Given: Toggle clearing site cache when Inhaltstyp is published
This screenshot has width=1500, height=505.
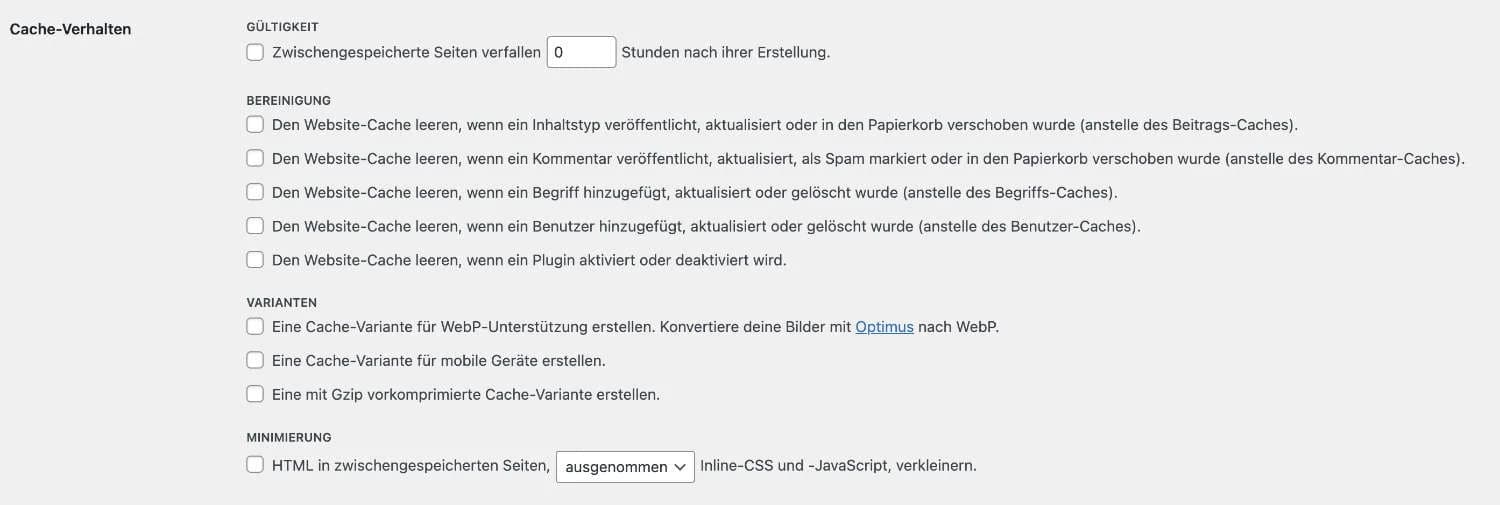Looking at the screenshot, I should [255, 125].
